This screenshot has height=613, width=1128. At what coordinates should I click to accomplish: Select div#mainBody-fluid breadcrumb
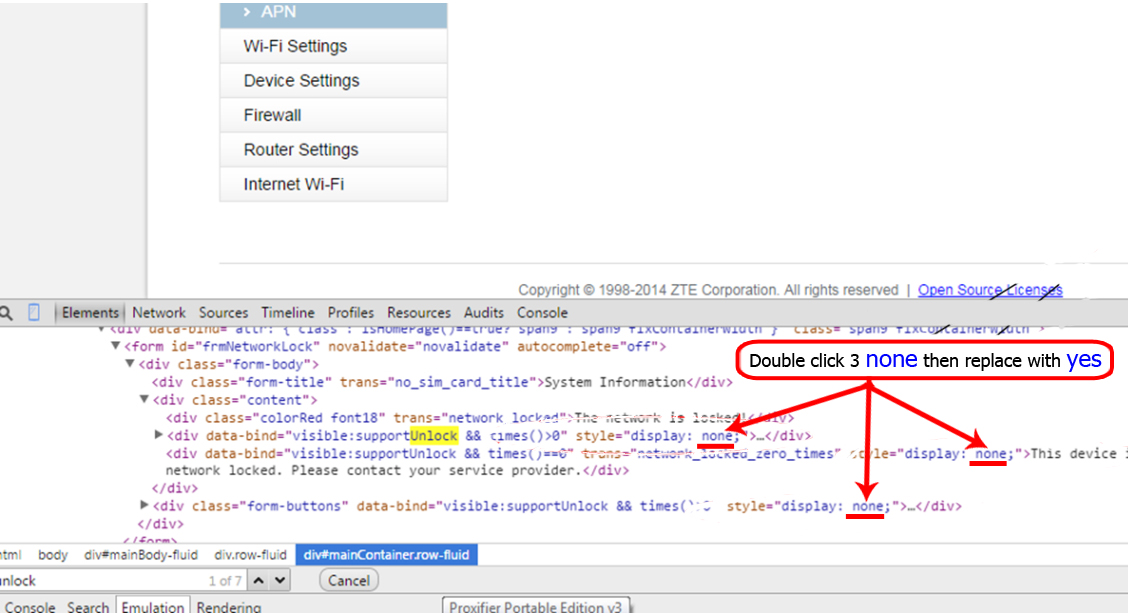click(141, 555)
